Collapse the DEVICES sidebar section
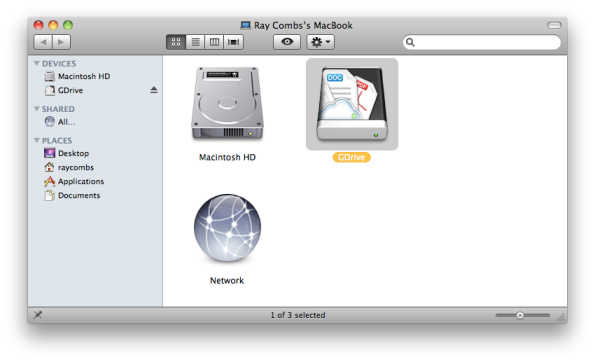Viewport: 595px width, 362px height. coord(37,63)
